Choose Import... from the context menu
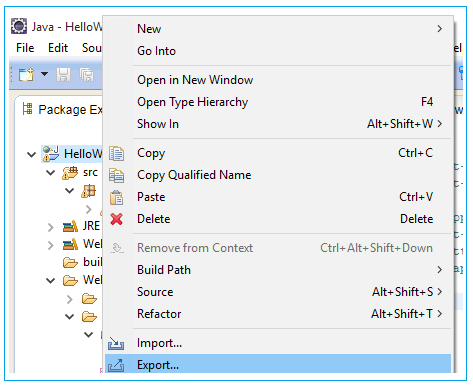 point(278,343)
